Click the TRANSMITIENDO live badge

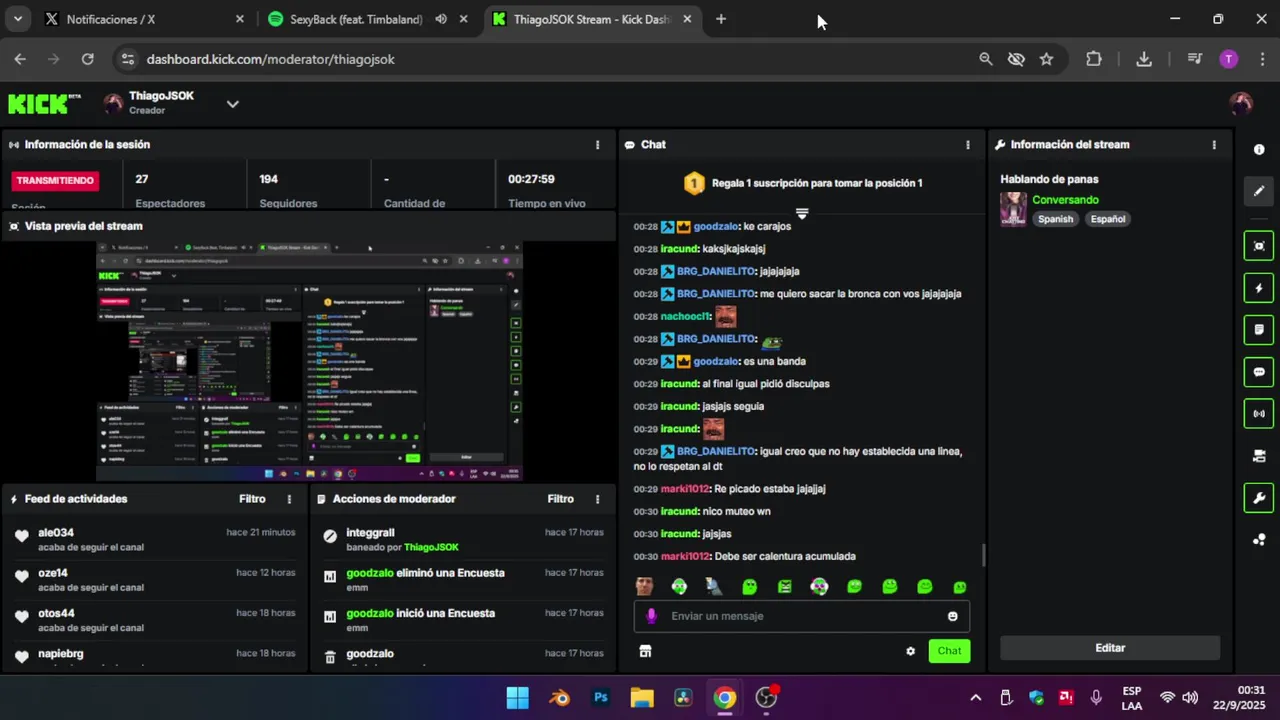[x=55, y=180]
